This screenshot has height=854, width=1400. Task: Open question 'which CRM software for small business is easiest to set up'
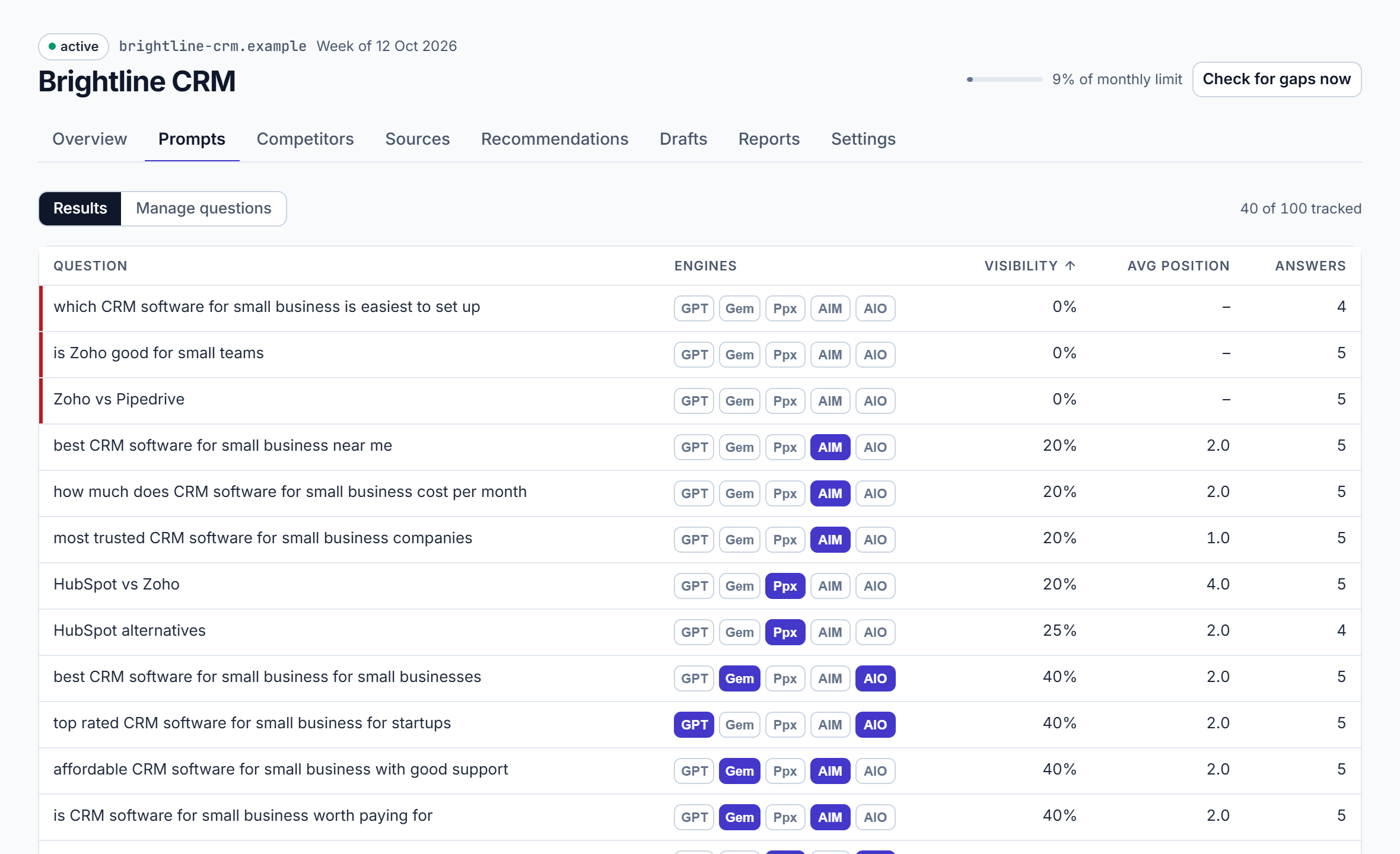coord(267,307)
